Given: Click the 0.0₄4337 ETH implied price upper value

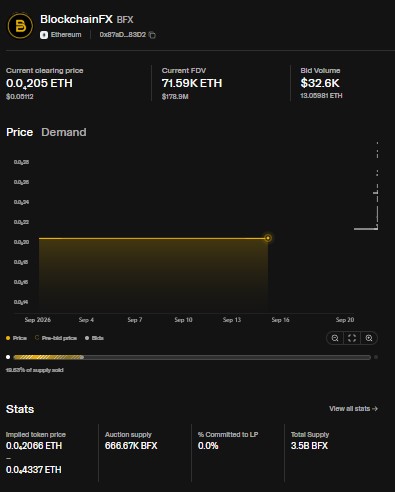Looking at the screenshot, I should coord(34,470).
